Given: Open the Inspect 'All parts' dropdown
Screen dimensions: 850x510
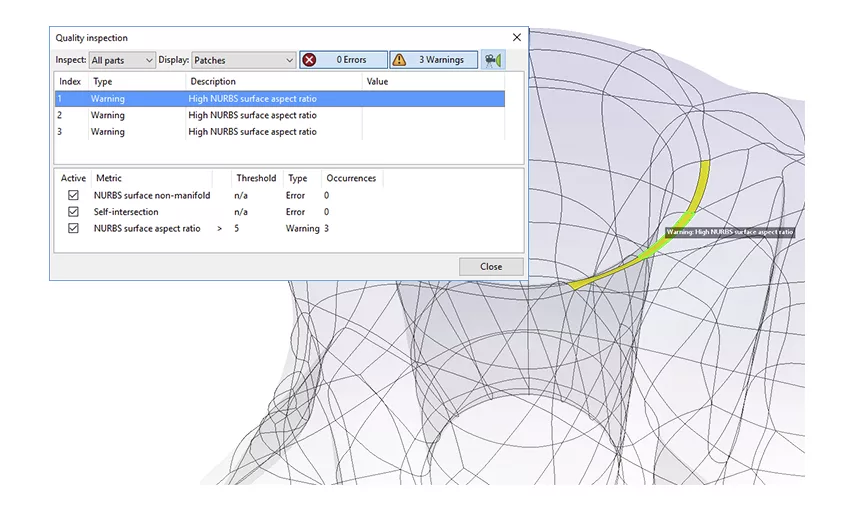Looking at the screenshot, I should coord(122,61).
